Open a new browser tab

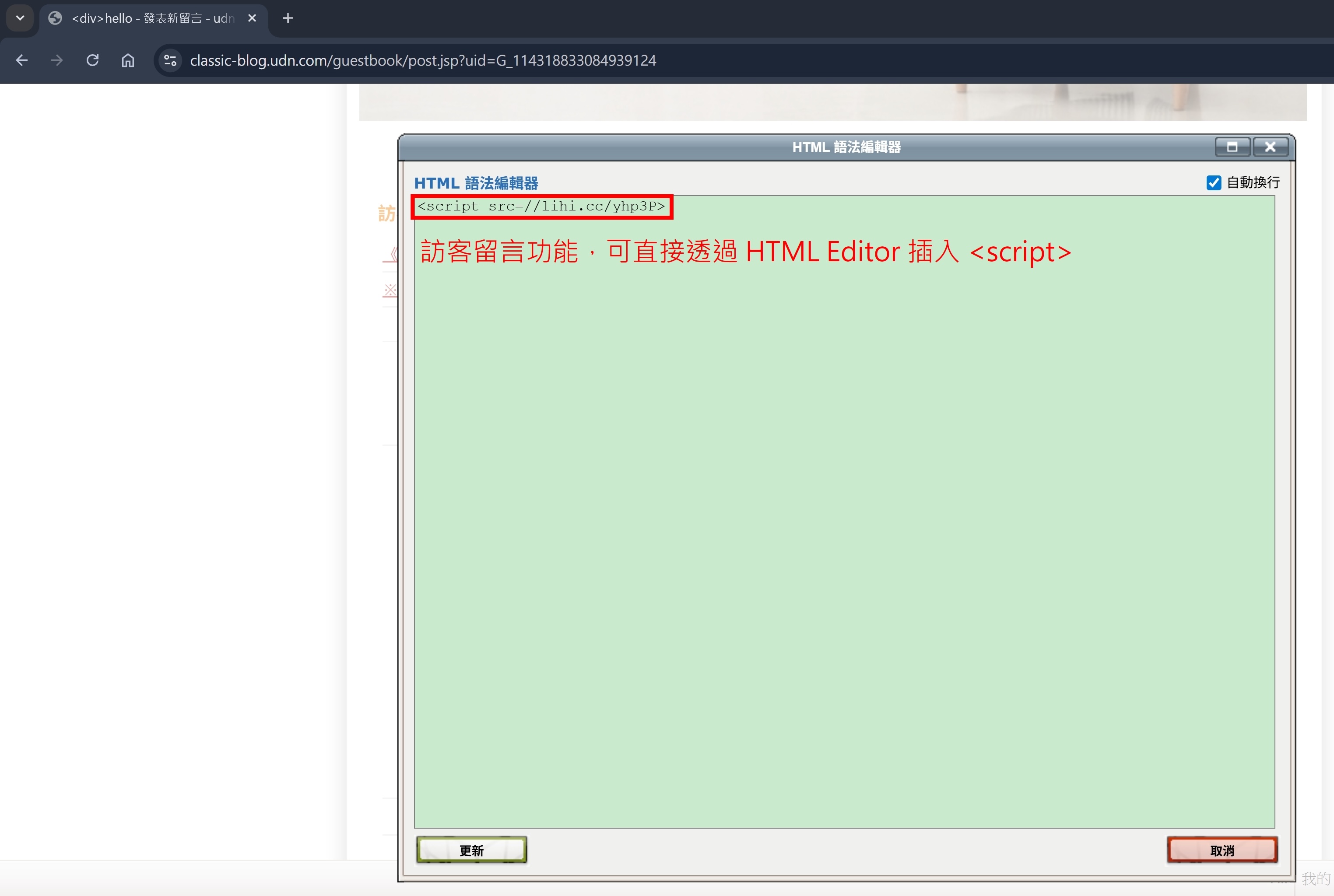[x=288, y=18]
